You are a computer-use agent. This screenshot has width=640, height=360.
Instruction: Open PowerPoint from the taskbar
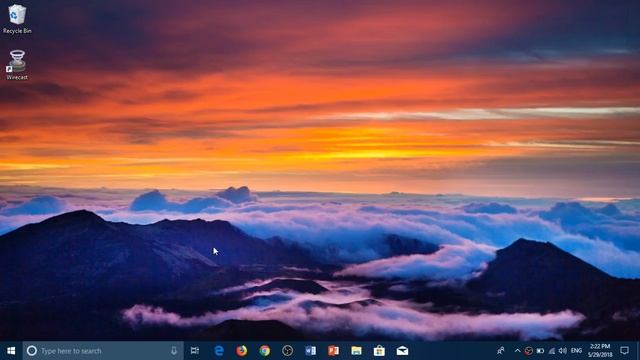(x=333, y=351)
